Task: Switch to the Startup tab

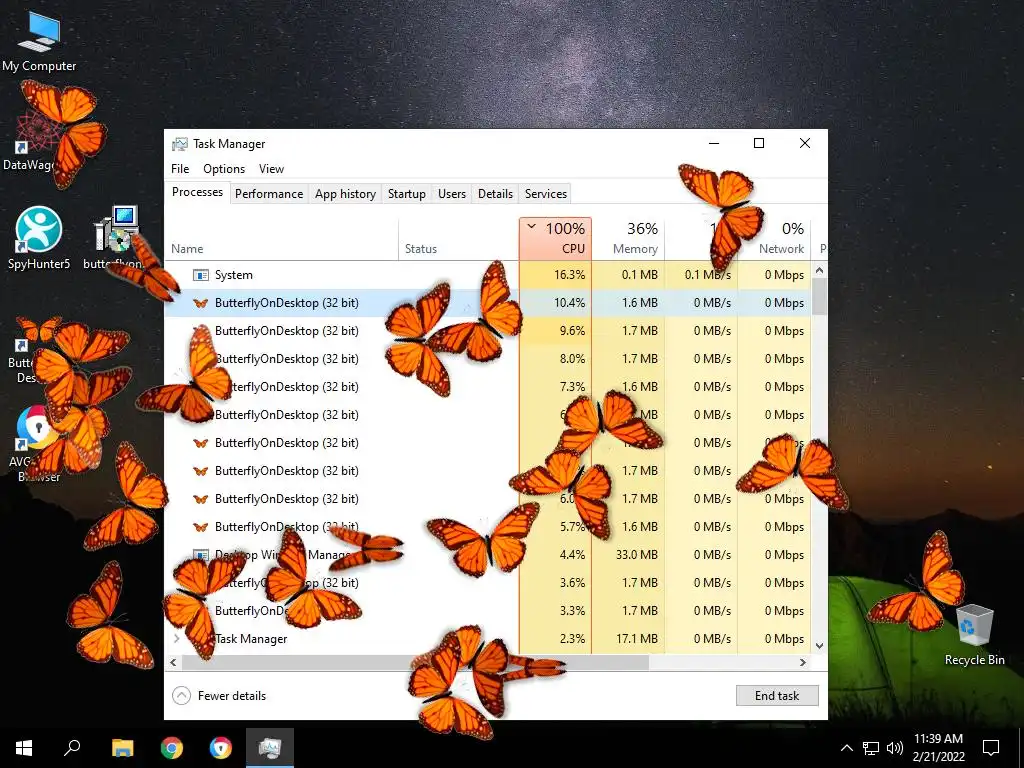Action: click(406, 194)
